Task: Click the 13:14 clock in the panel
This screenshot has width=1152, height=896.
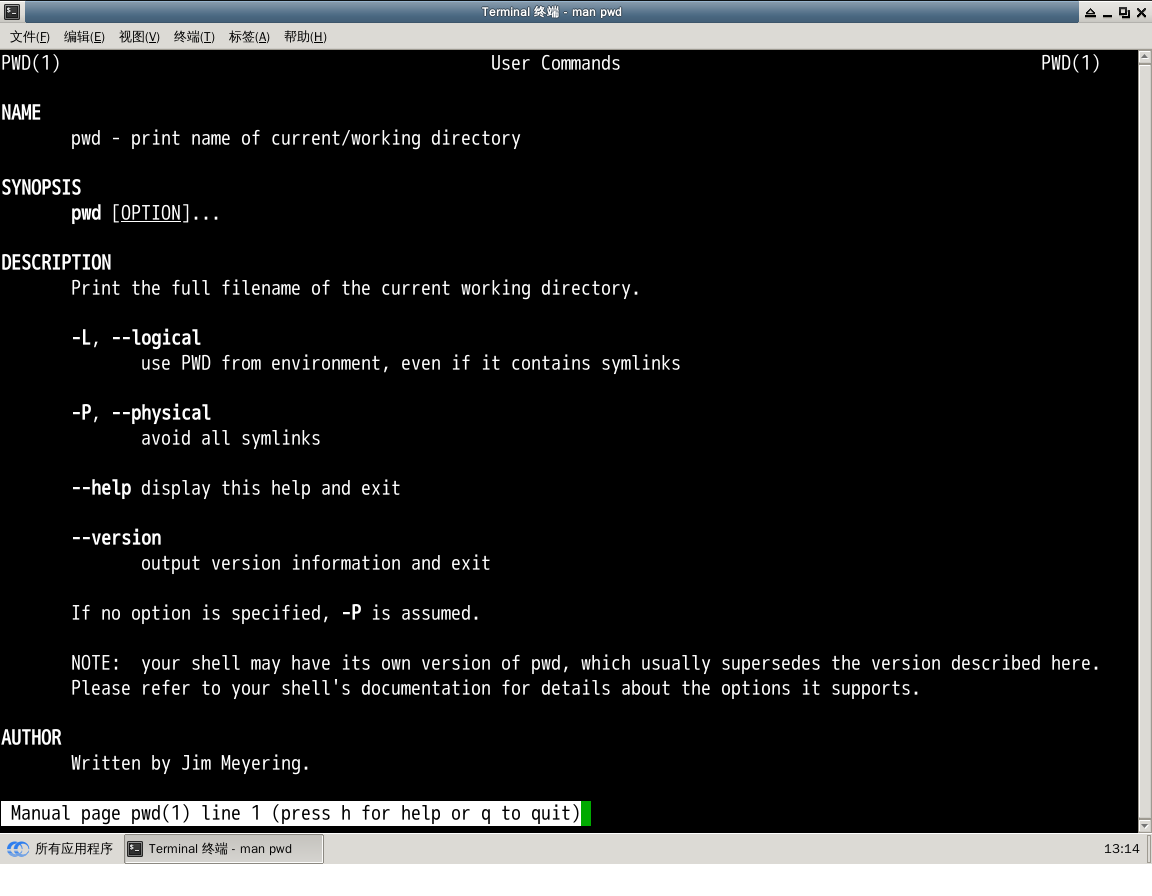Action: click(1121, 849)
